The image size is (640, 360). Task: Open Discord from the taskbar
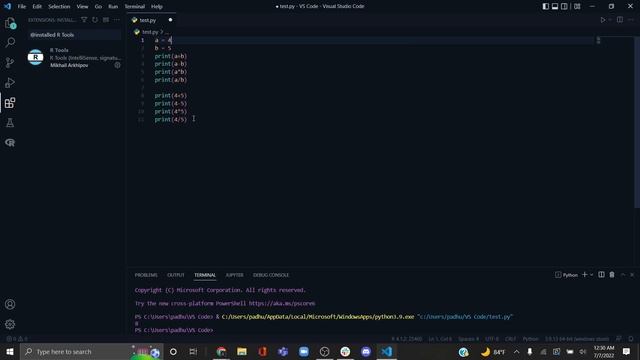pos(366,351)
